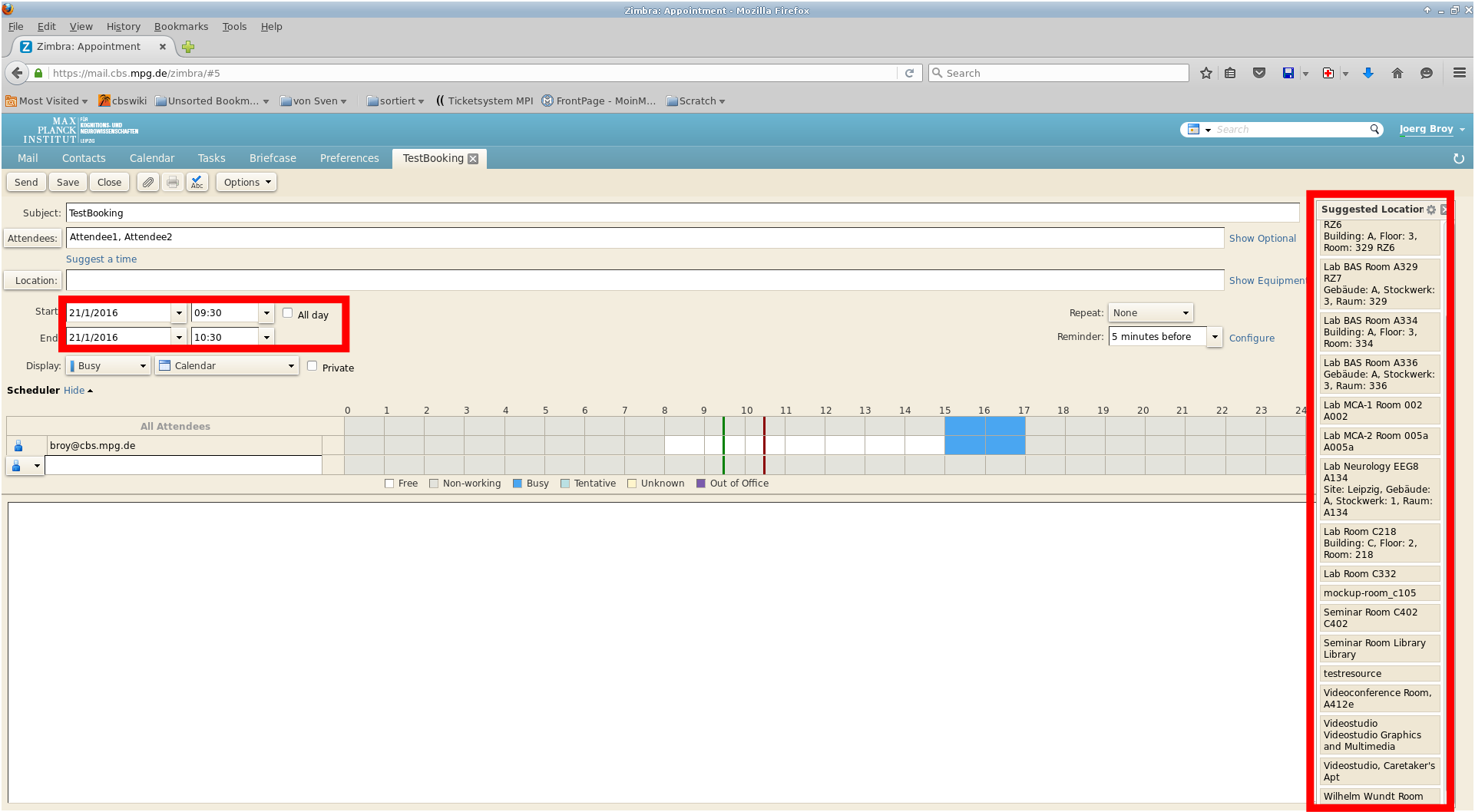Open the Firefox hamburger menu
This screenshot has height=812, width=1475.
1460,74
